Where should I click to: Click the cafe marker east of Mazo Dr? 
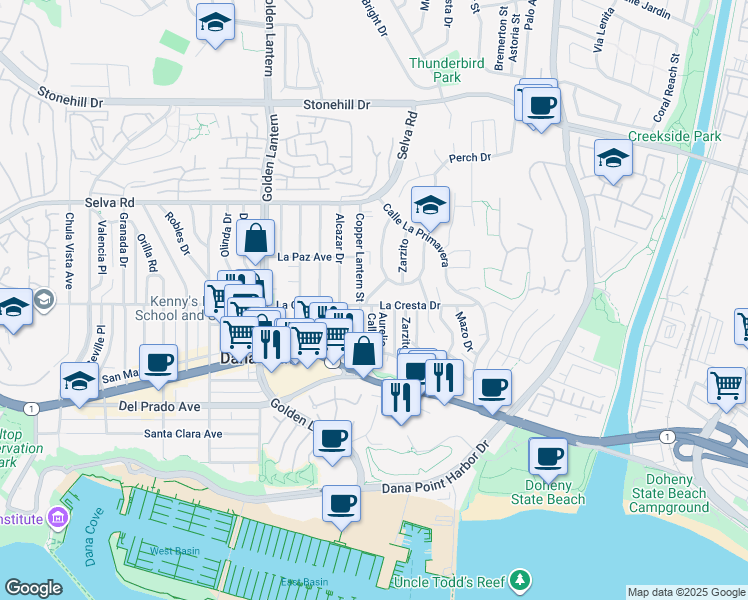(x=492, y=389)
